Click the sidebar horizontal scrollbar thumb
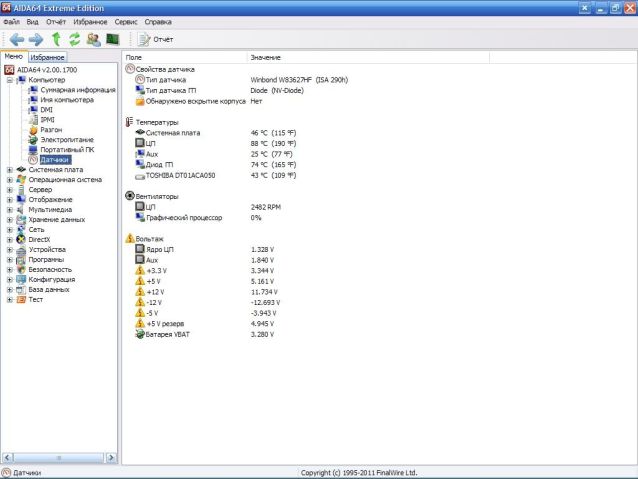This screenshot has height=479, width=638. coord(59,458)
